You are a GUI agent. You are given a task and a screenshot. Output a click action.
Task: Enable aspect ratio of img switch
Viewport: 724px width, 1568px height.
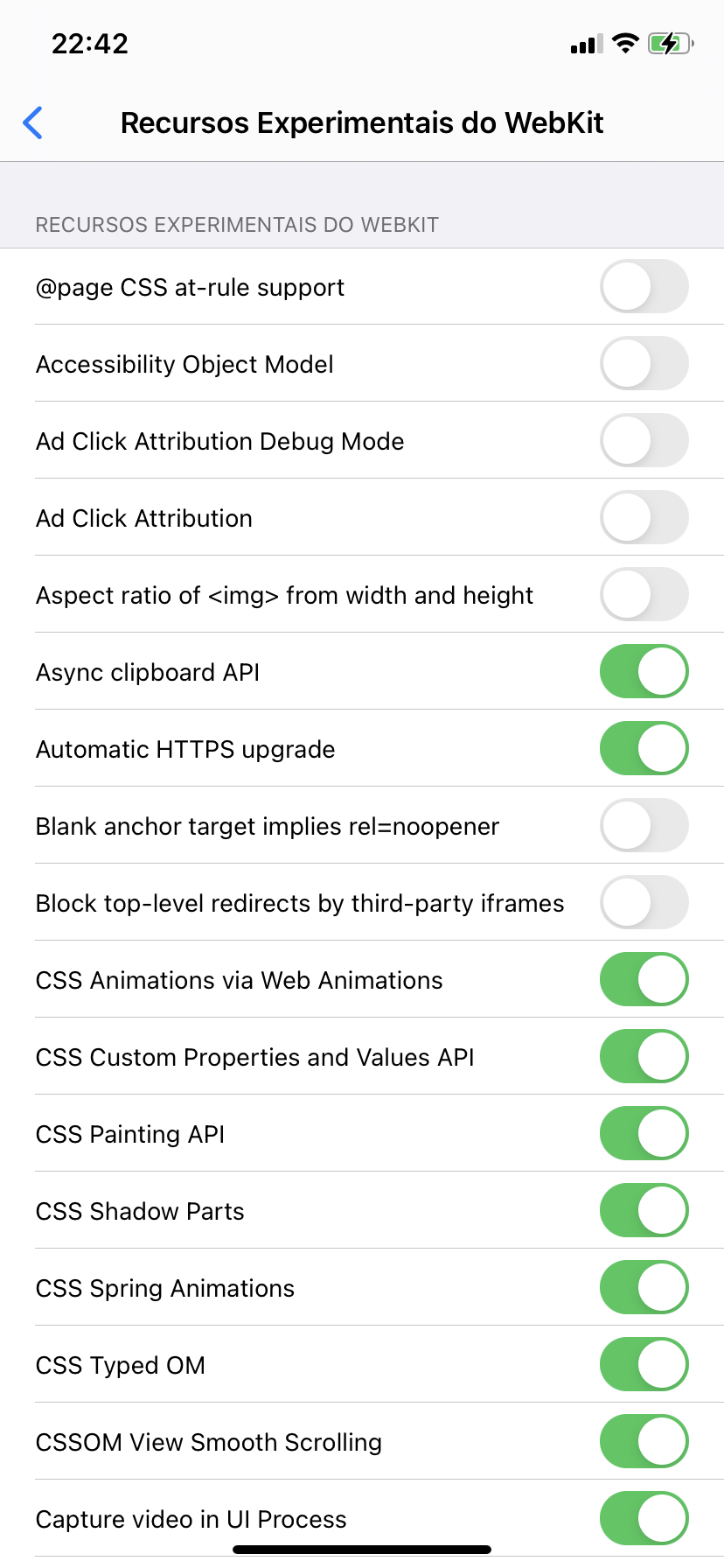[644, 594]
